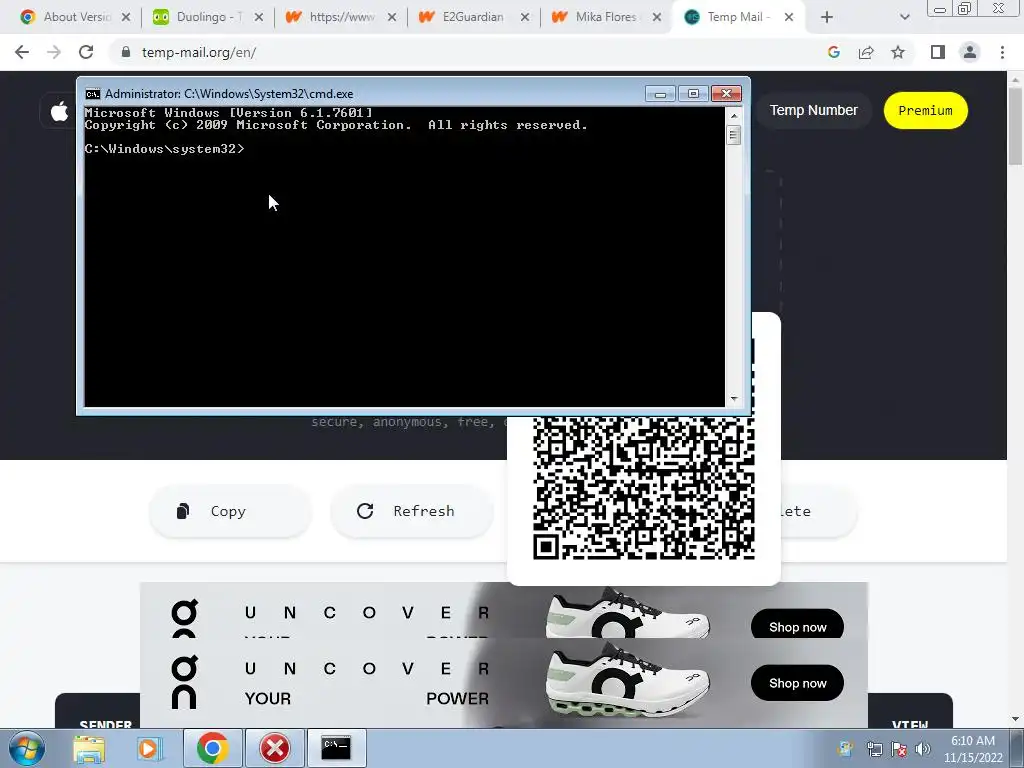Open the Chrome three-dot menu
The width and height of the screenshot is (1024, 768).
click(x=1002, y=52)
